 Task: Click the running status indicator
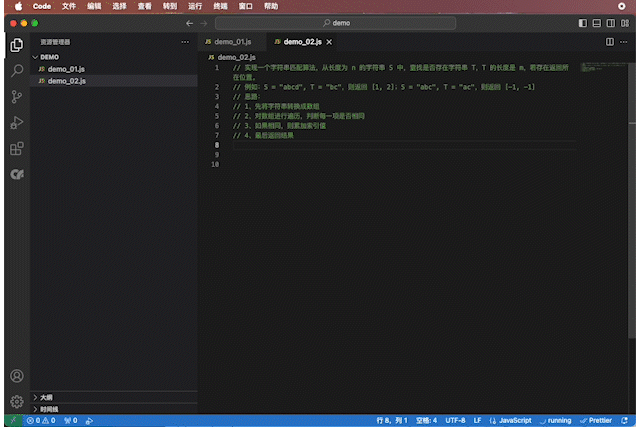pyautogui.click(x=555, y=420)
